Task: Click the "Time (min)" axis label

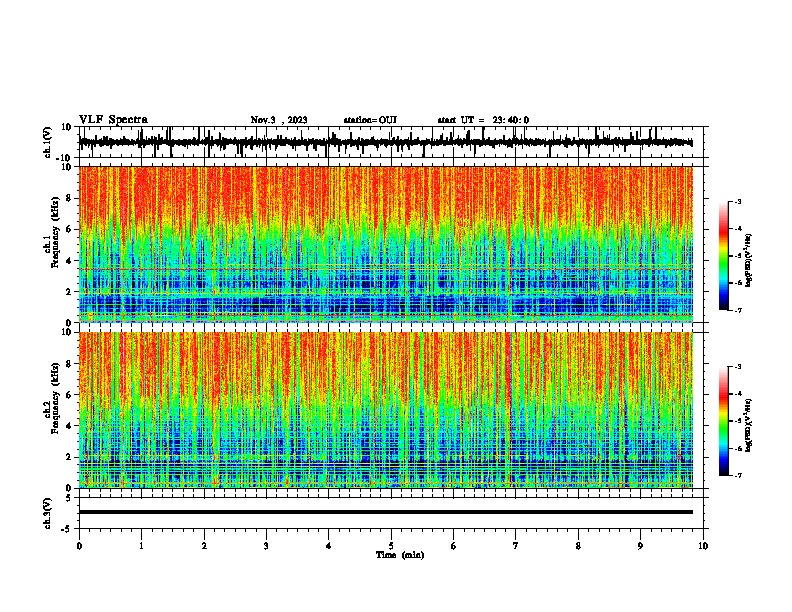Action: tap(400, 555)
